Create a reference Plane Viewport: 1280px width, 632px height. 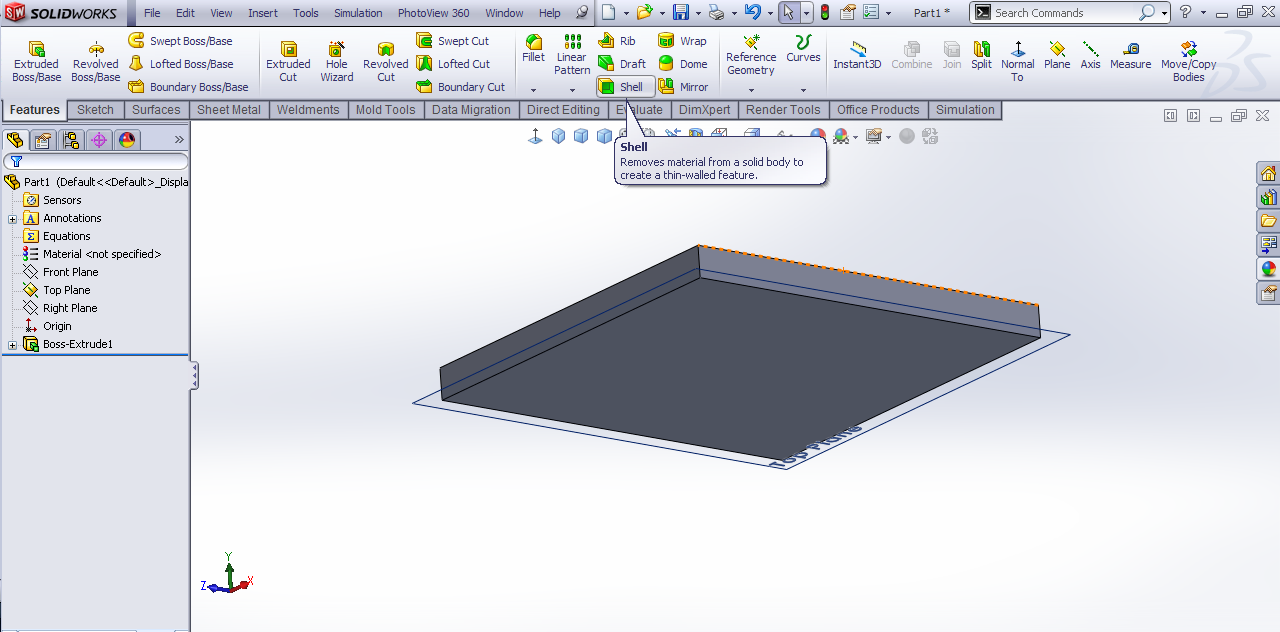(1057, 56)
